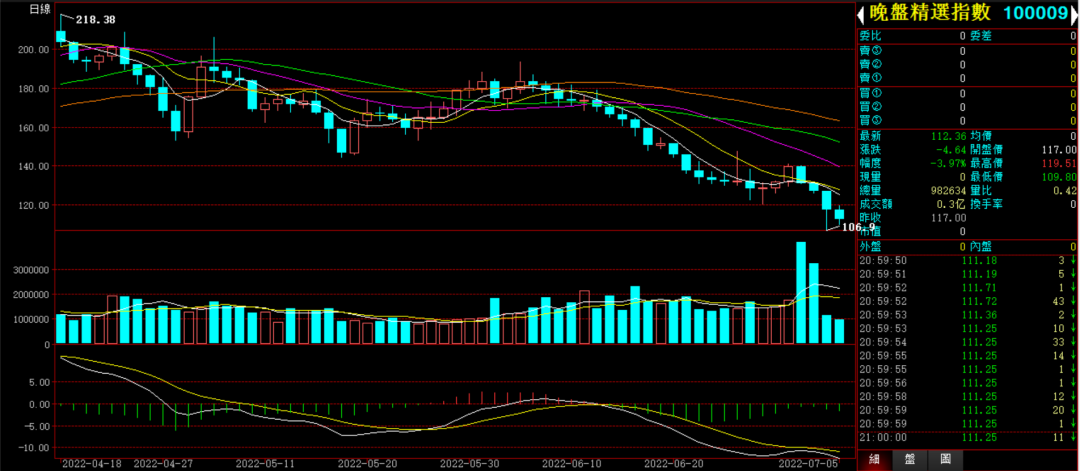Click the 2022-05-20 date label
Screen dimensions: 1080x471
[366, 465]
